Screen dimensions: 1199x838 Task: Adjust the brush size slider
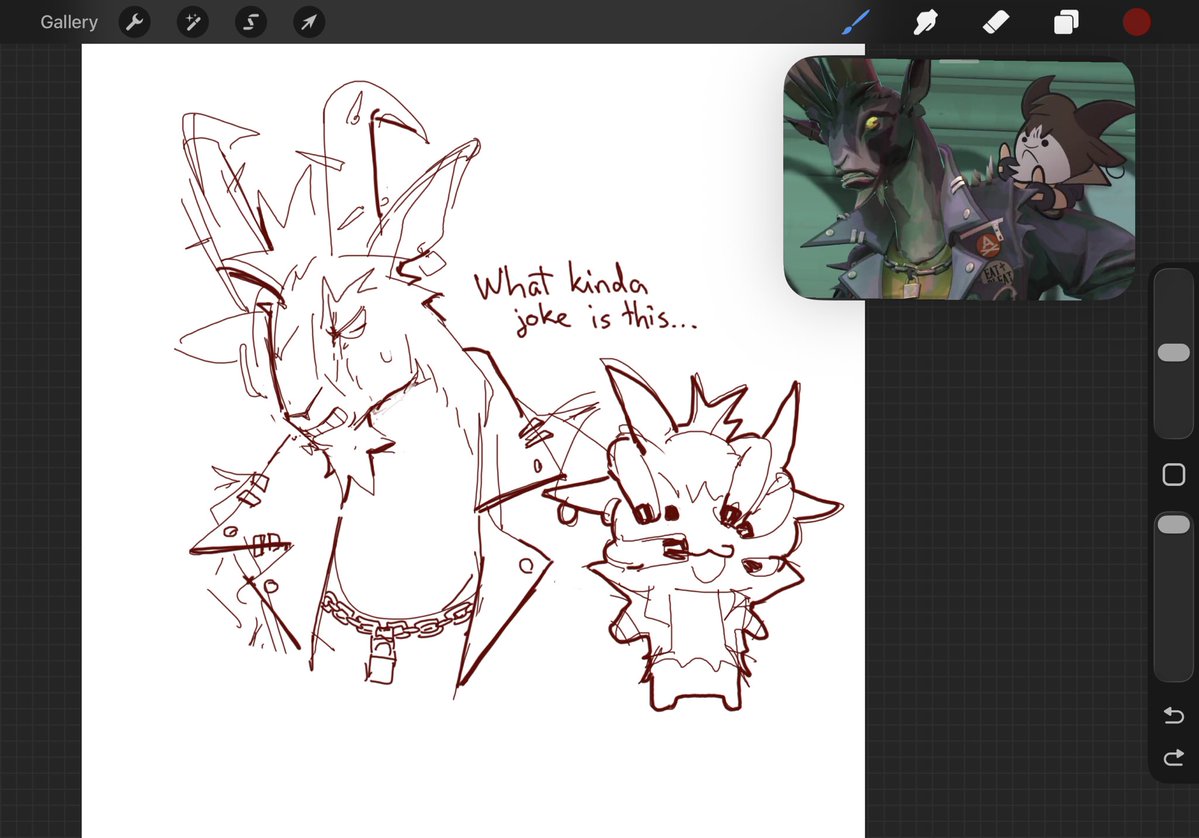tap(1174, 352)
